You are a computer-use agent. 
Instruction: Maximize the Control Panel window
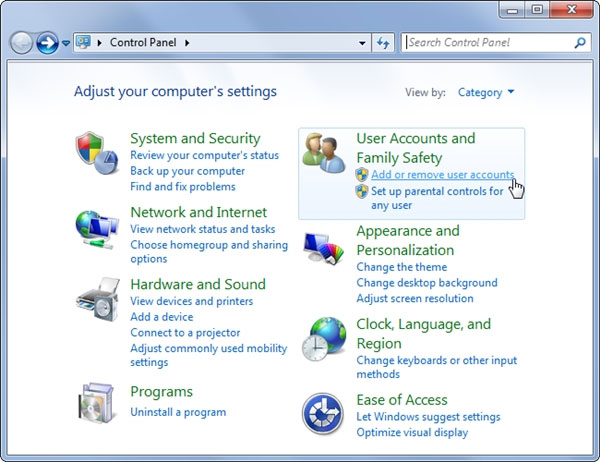tap(537, 10)
